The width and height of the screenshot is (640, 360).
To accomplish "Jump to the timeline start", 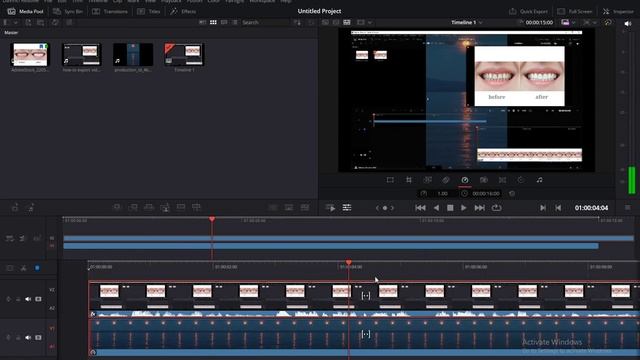I will (x=420, y=208).
